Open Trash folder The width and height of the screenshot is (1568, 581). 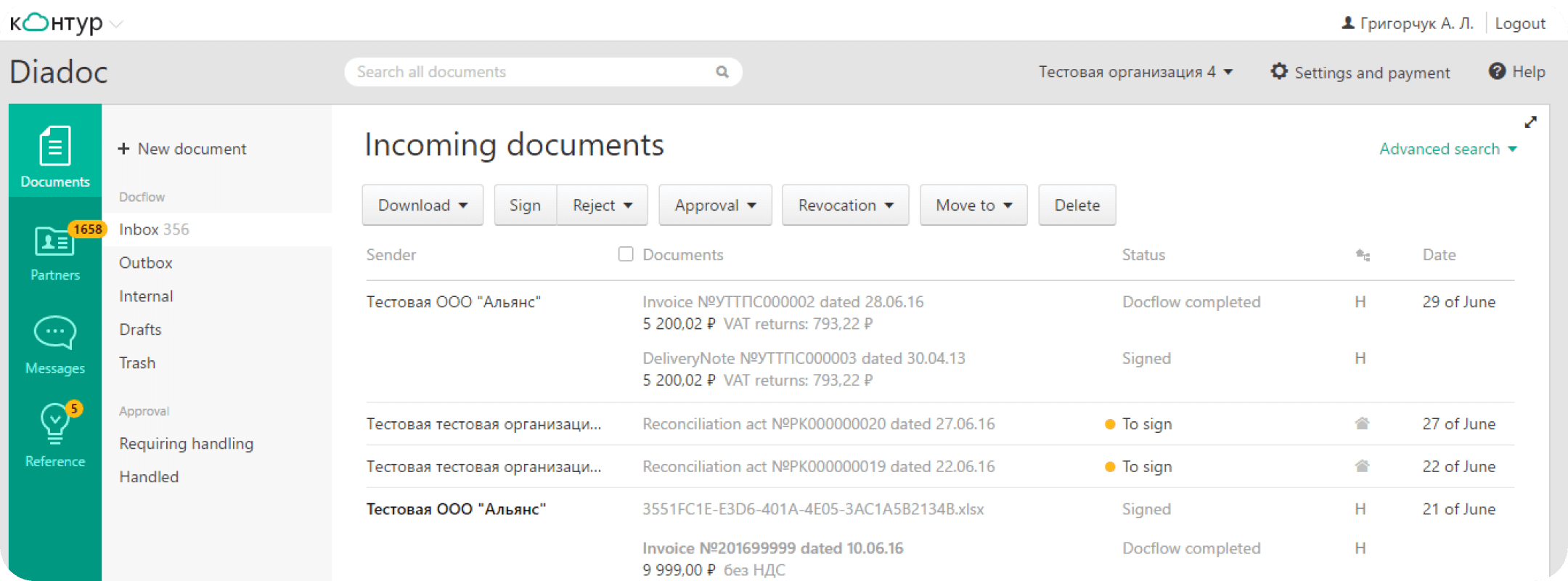[x=137, y=363]
